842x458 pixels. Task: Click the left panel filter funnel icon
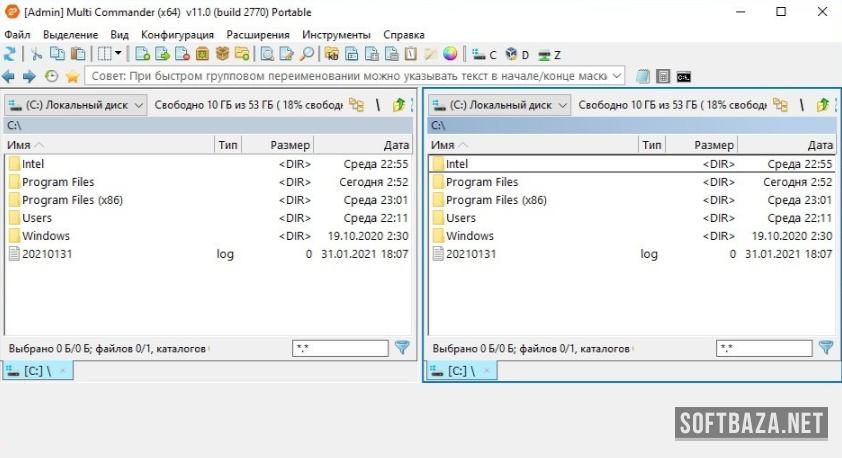(402, 348)
